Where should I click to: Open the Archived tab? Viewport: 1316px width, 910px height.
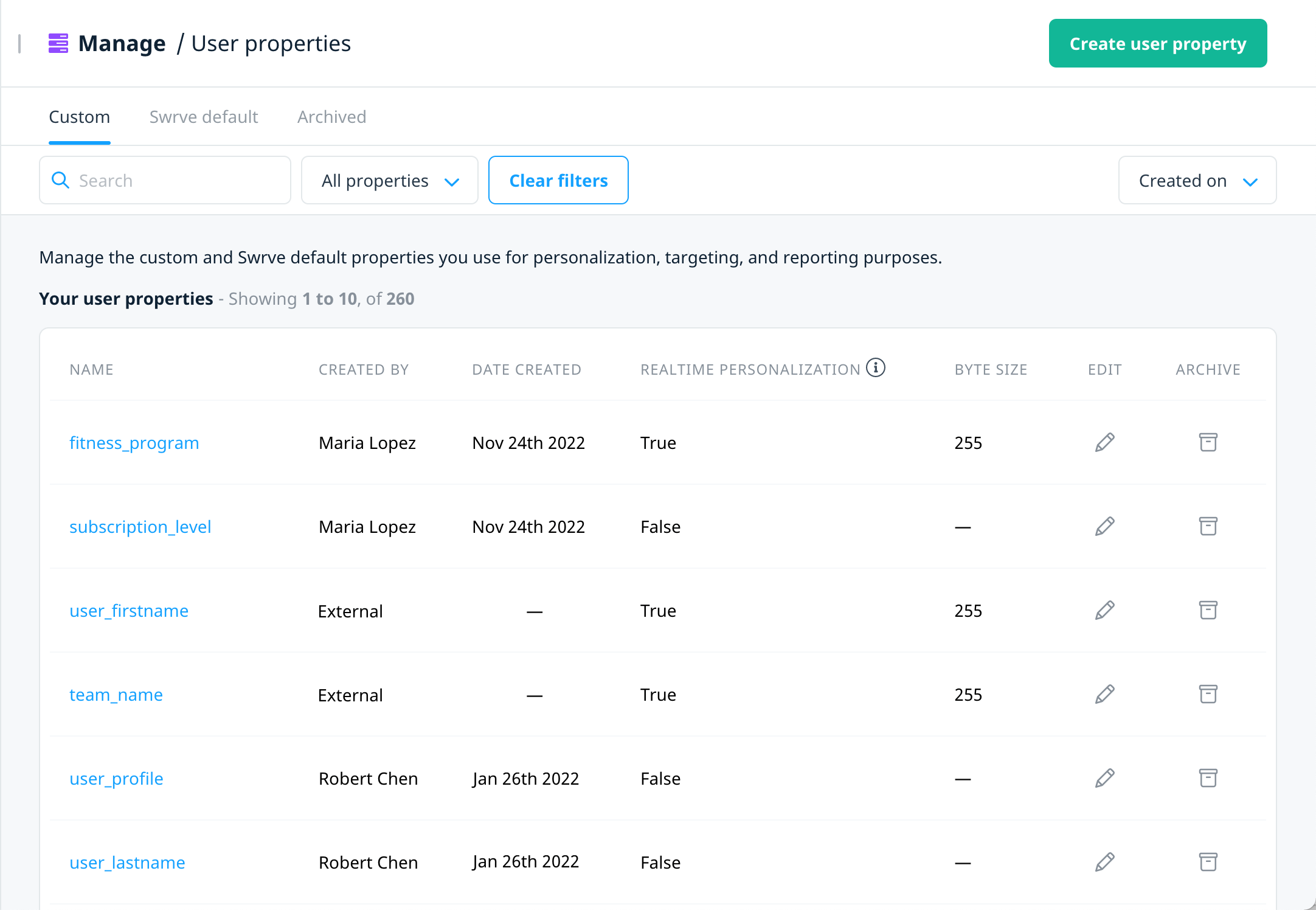(331, 117)
